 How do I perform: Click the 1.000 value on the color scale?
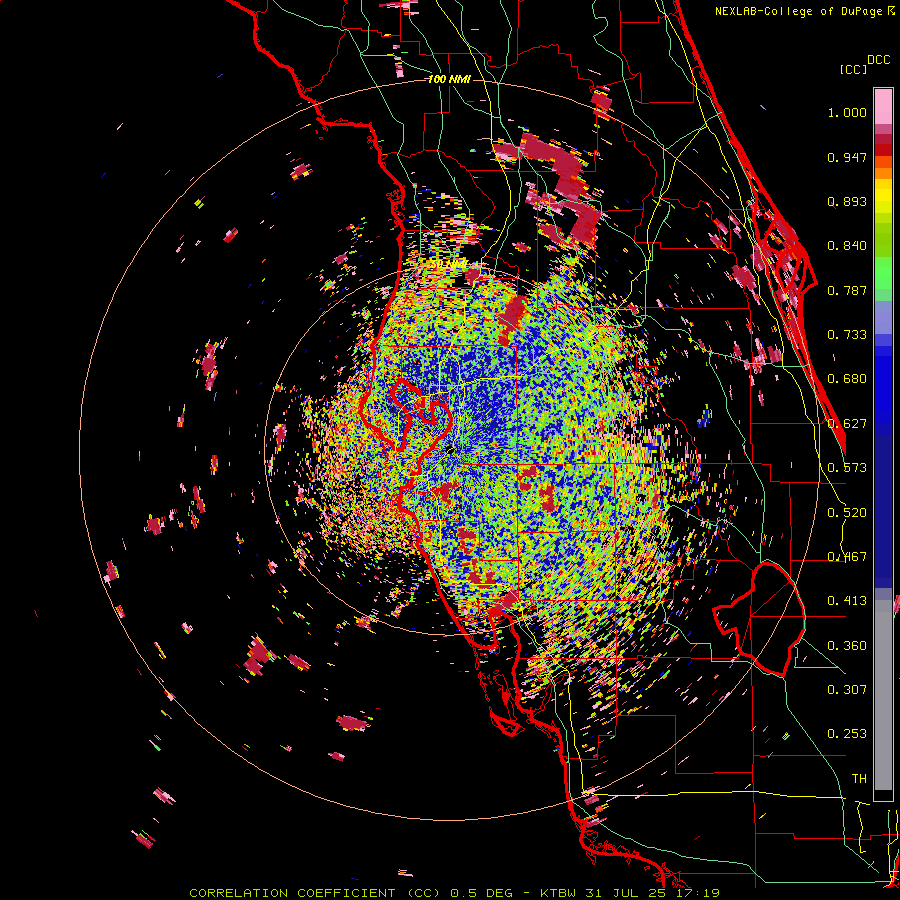point(847,112)
